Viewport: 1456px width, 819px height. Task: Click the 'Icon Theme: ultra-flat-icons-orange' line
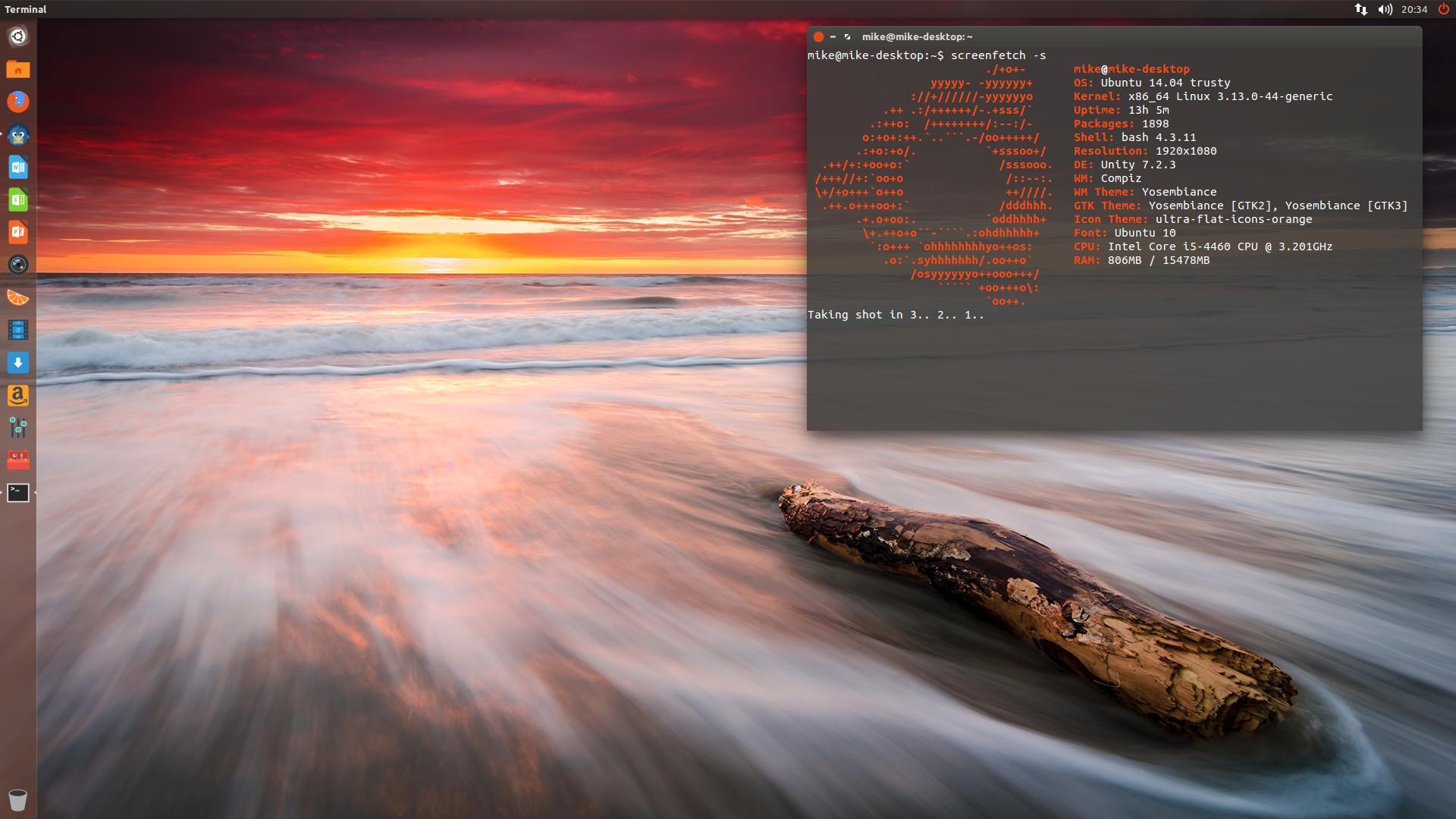coord(1193,219)
